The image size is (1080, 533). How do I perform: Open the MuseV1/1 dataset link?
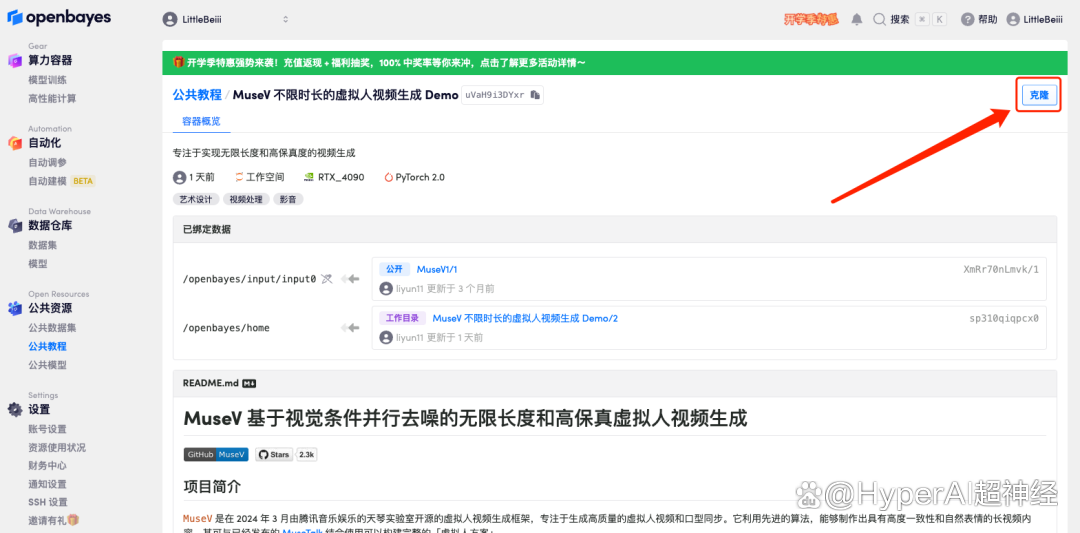tap(436, 269)
